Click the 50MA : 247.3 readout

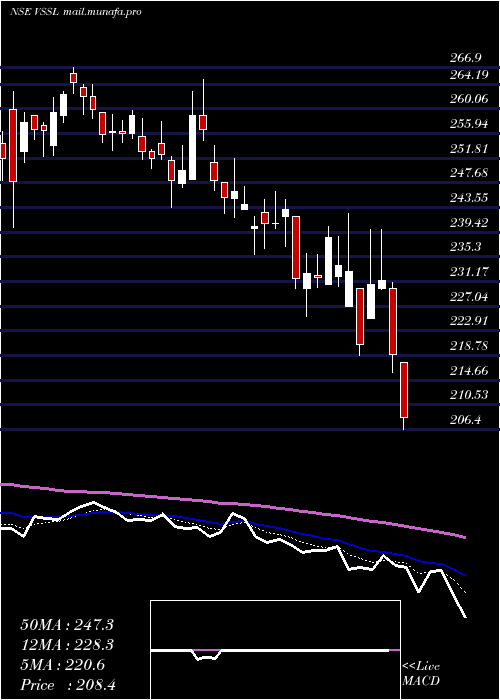(x=67, y=625)
